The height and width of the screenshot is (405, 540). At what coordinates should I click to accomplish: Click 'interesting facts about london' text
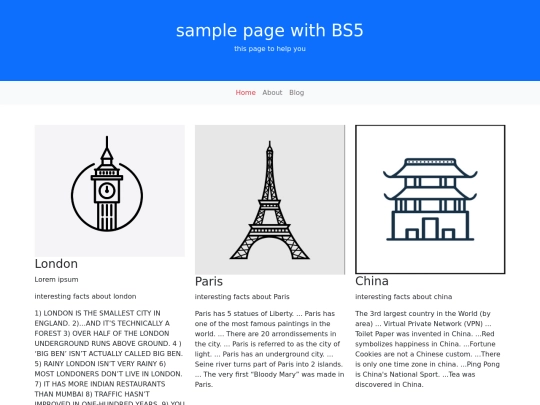point(85,296)
